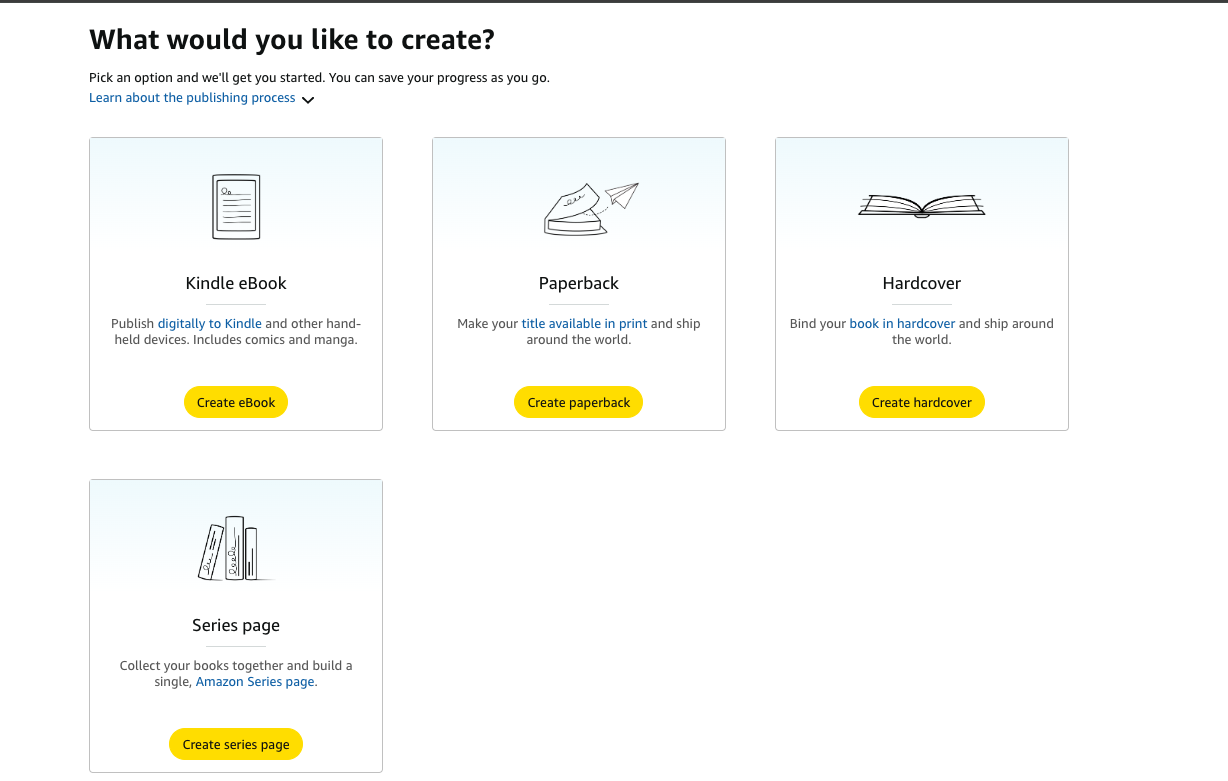The width and height of the screenshot is (1228, 781).
Task: Follow the 'title available in print' link
Action: pos(584,324)
